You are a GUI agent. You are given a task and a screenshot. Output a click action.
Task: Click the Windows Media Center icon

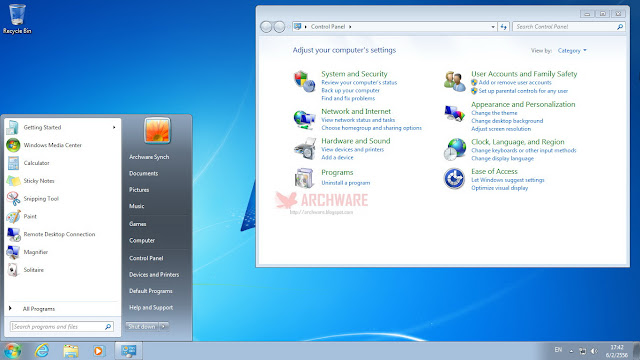point(13,145)
